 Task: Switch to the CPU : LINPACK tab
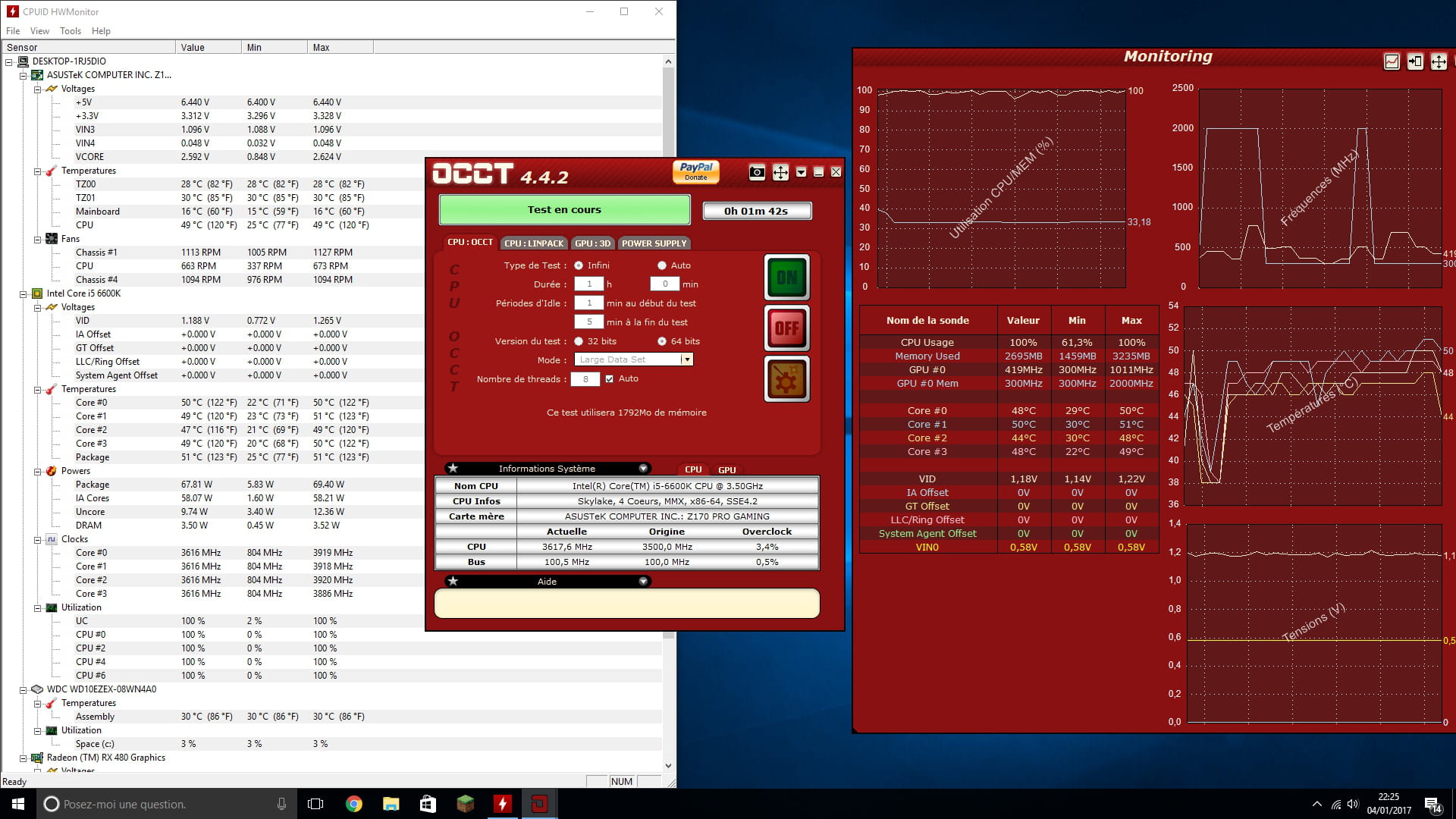[534, 243]
